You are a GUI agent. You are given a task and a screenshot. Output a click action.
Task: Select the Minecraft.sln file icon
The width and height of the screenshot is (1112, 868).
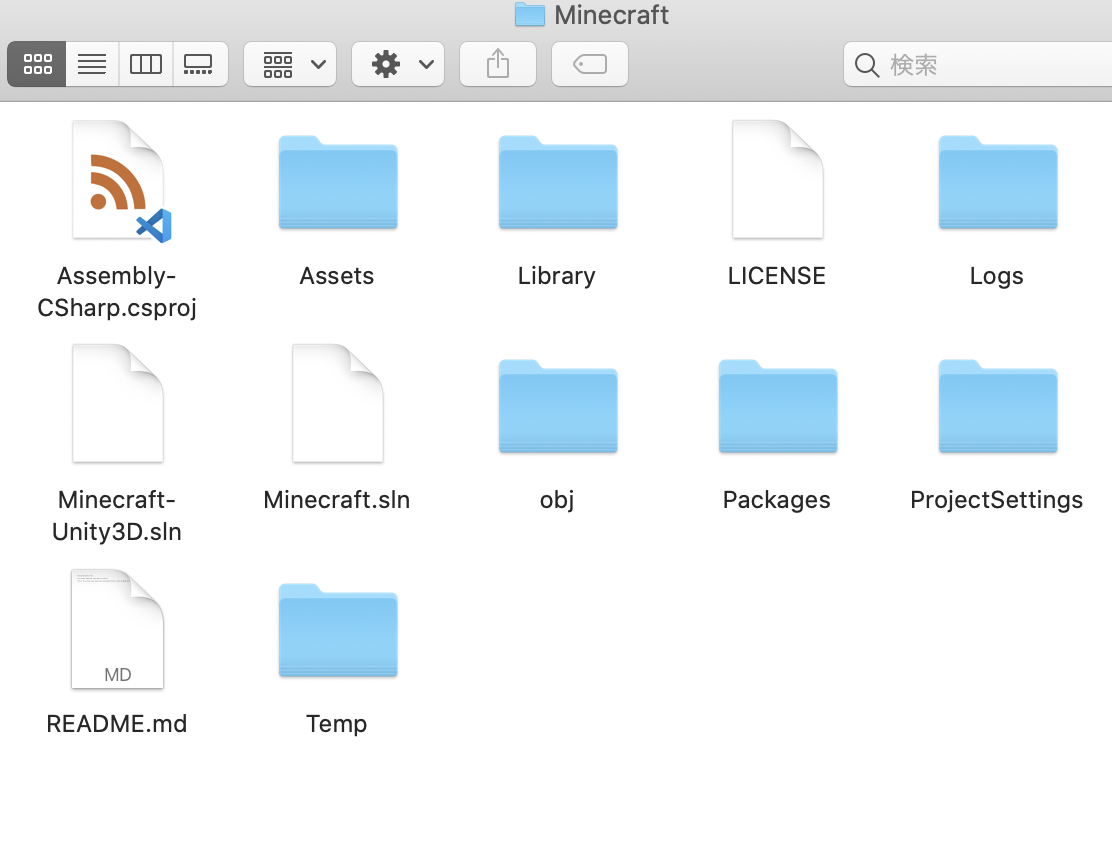tap(338, 404)
